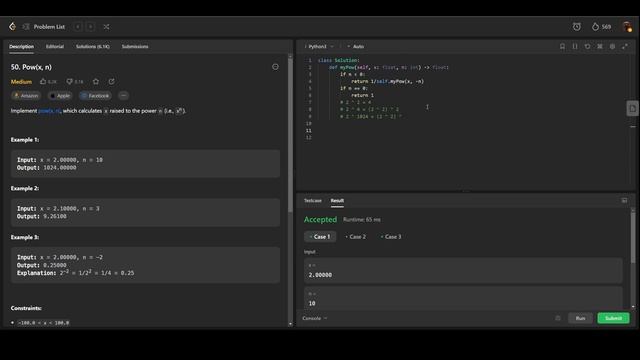This screenshot has height=360, width=640.
Task: Open the user profile avatar
Action: point(627,27)
